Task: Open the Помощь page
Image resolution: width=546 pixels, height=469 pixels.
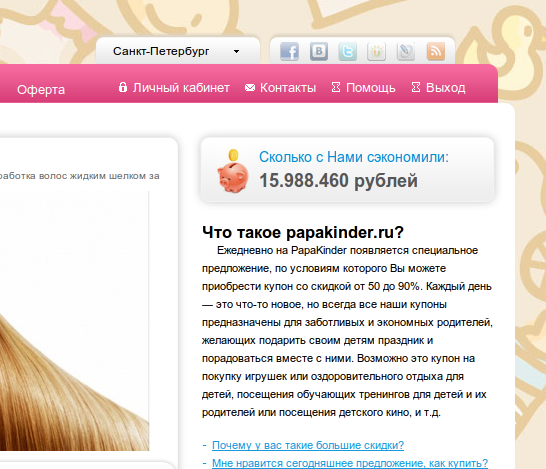Action: tap(370, 88)
